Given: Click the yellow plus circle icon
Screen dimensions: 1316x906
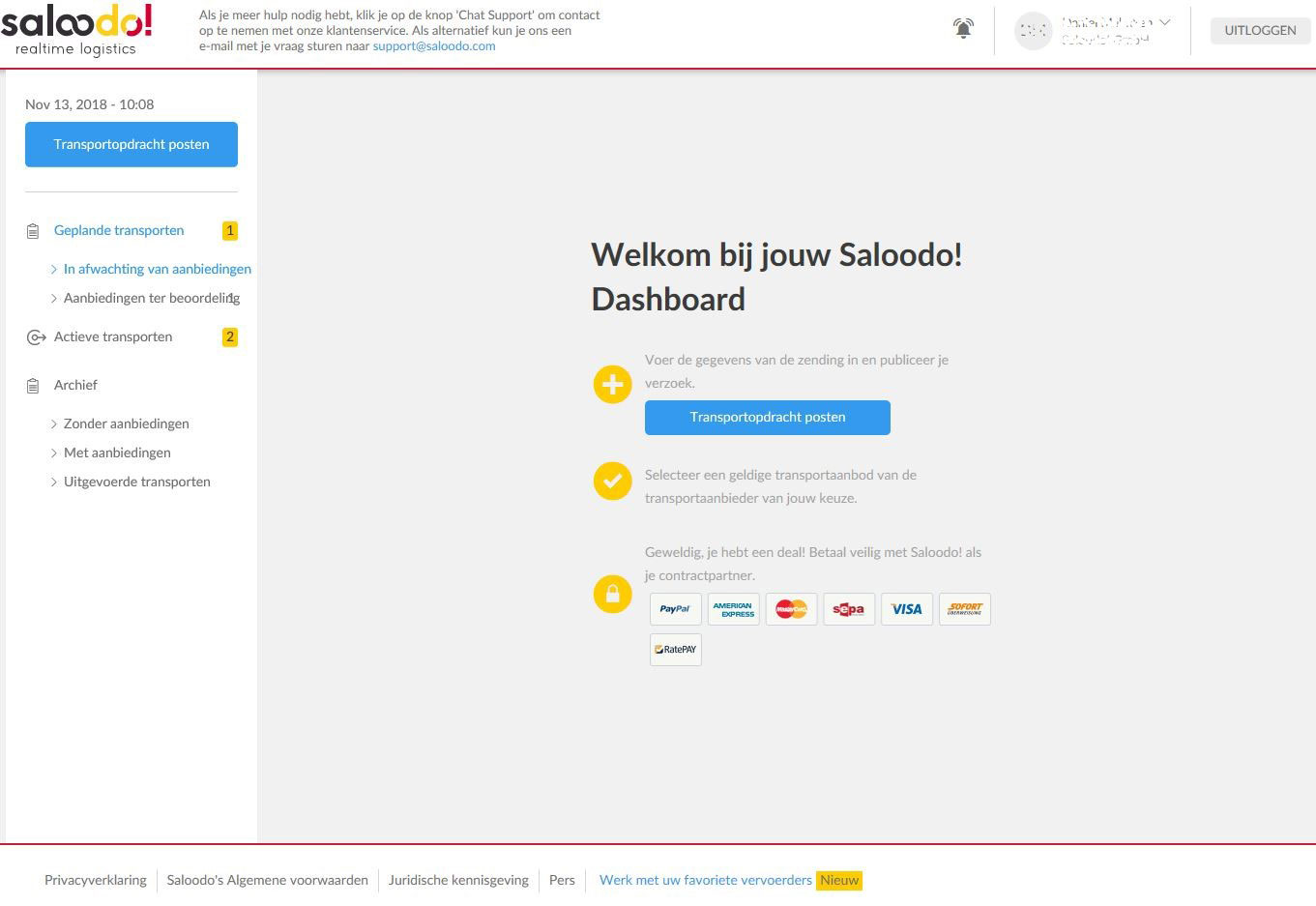Looking at the screenshot, I should point(612,384).
